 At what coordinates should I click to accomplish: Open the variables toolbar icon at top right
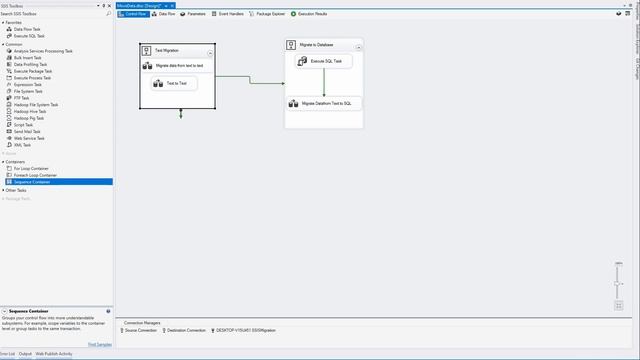(x=619, y=14)
